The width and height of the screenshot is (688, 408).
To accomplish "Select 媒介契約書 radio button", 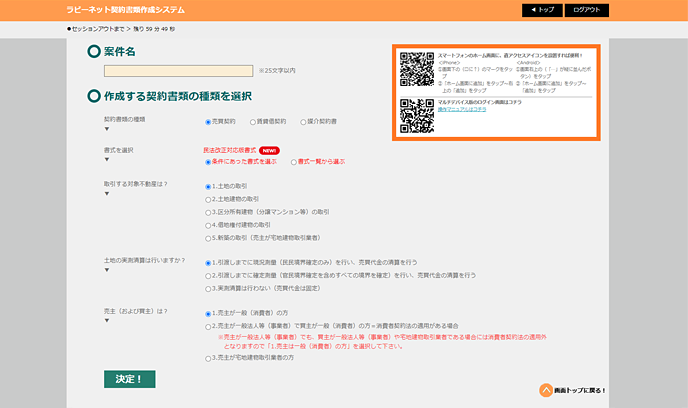I will [x=303, y=122].
